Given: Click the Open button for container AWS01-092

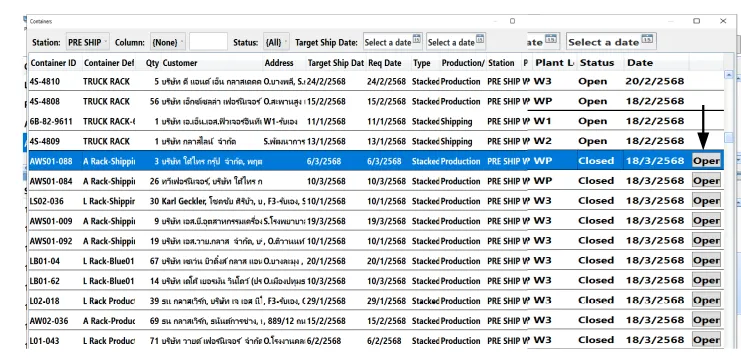Looking at the screenshot, I should 706,240.
